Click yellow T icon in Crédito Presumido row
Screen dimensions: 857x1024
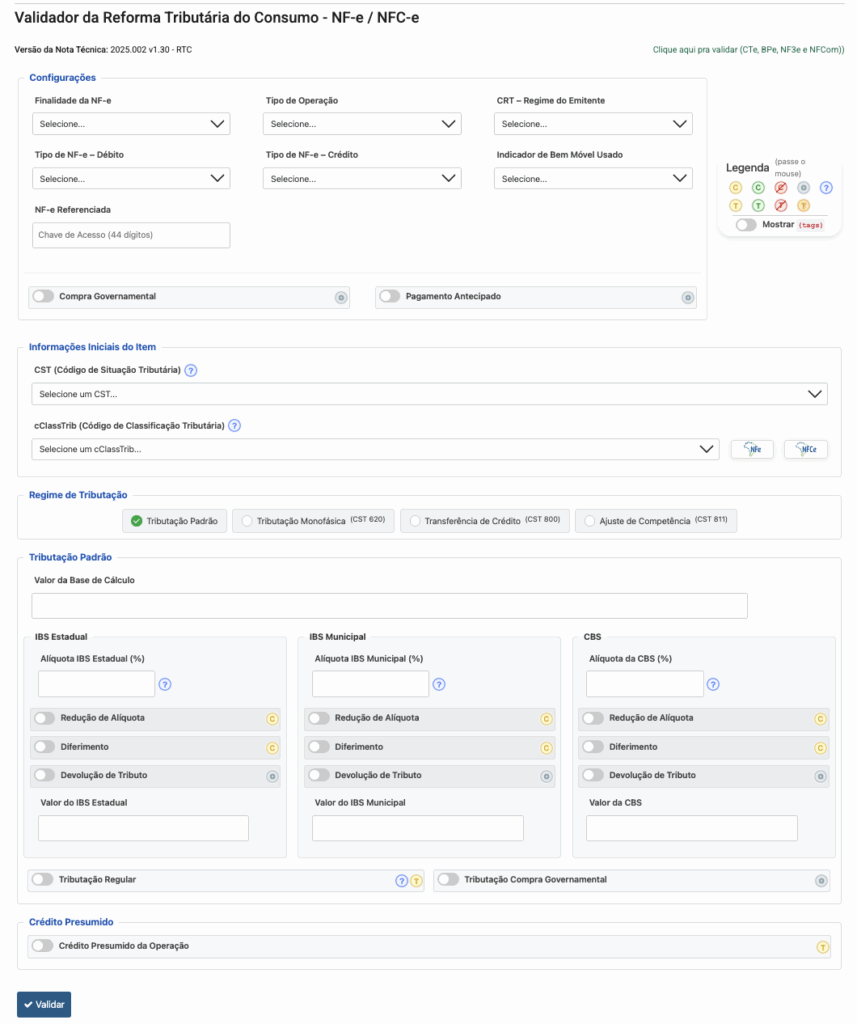(x=822, y=946)
